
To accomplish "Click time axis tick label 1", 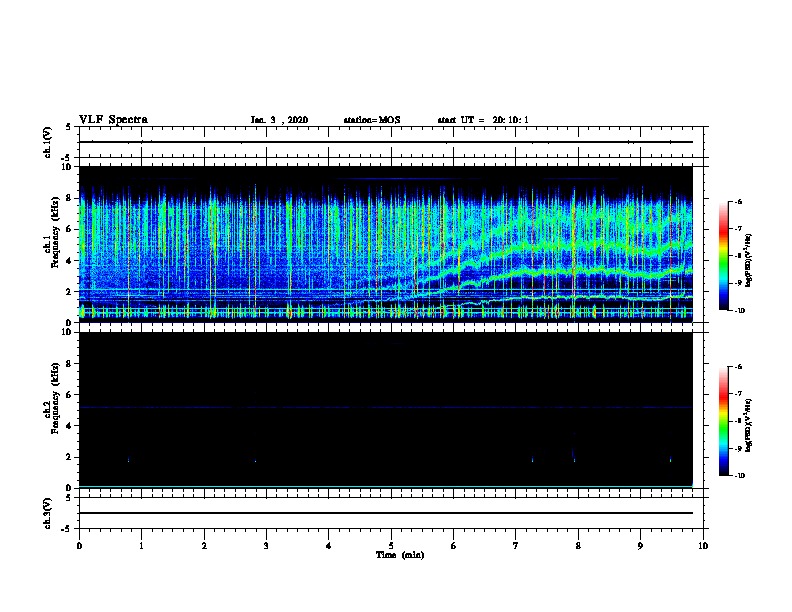I will click(141, 546).
